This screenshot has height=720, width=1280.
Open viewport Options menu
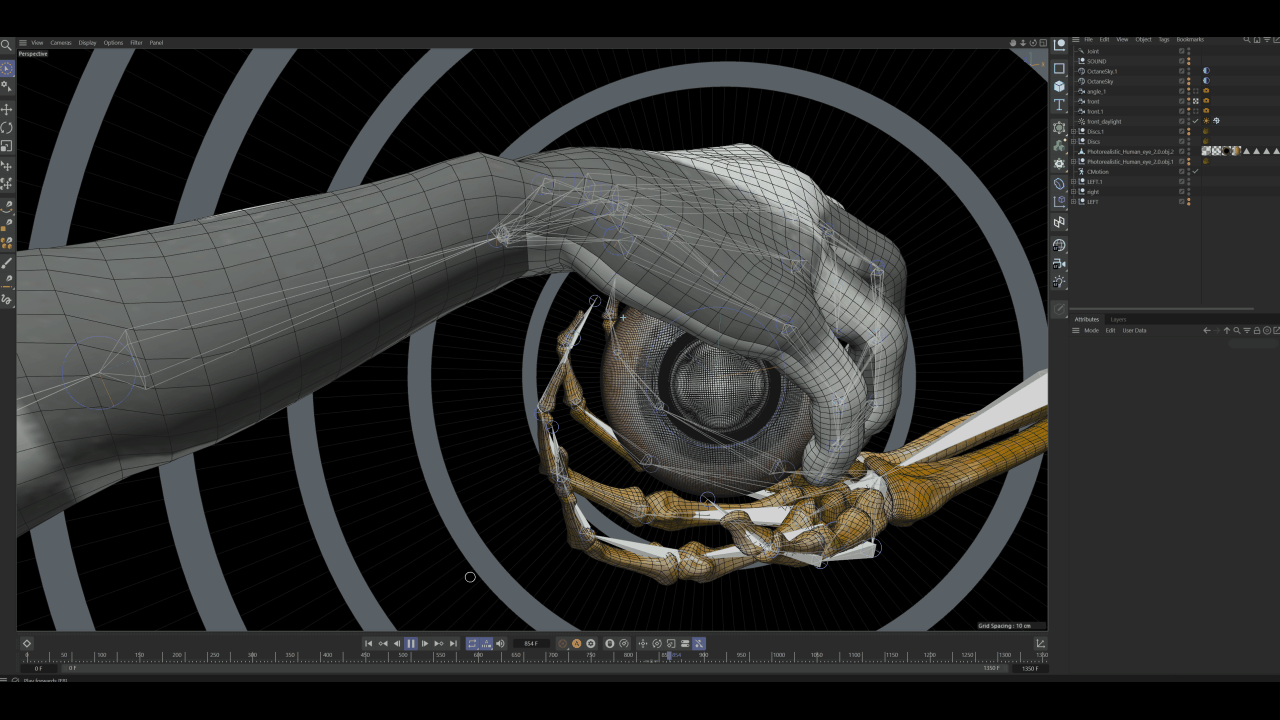tap(113, 43)
